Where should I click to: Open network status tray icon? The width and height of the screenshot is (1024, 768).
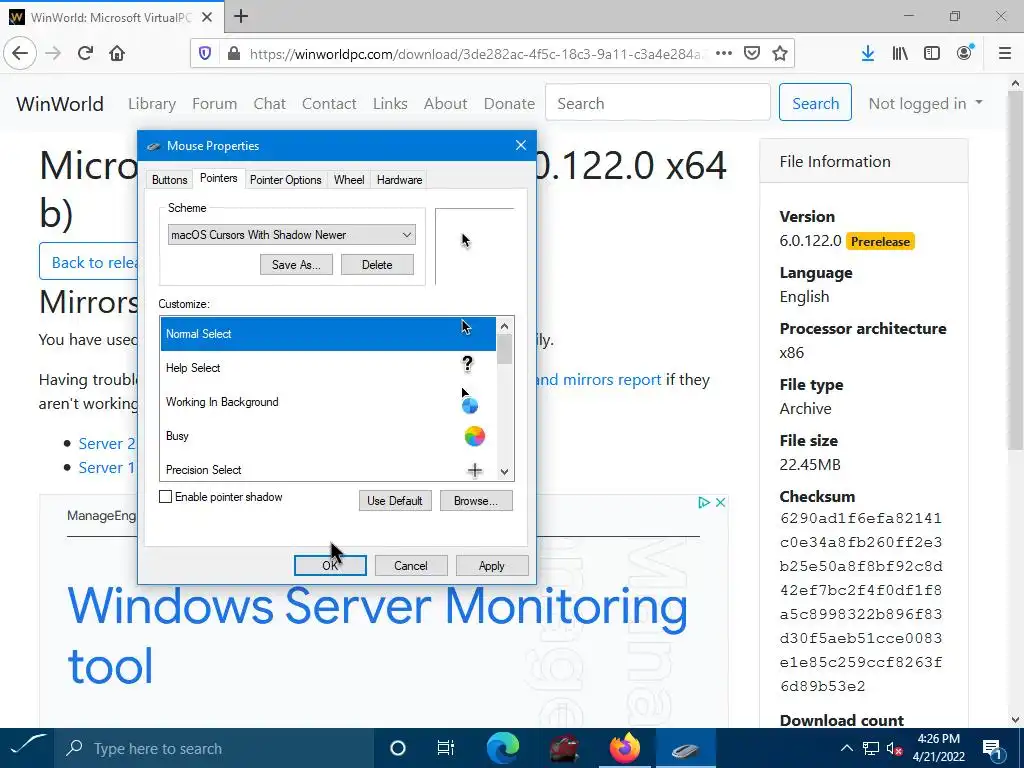[x=871, y=748]
